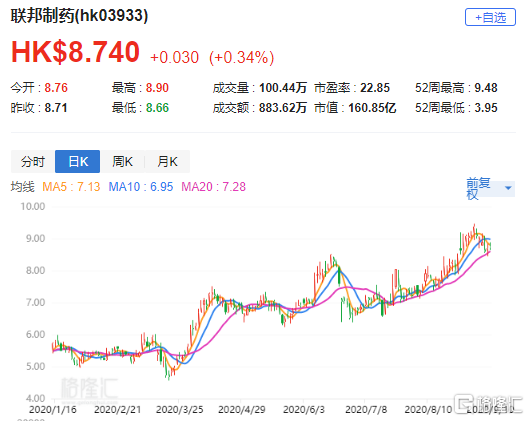Viewport: 529px width, 421px height.
Task: Add stock to watchlist with +自选 button
Action: [x=490, y=17]
